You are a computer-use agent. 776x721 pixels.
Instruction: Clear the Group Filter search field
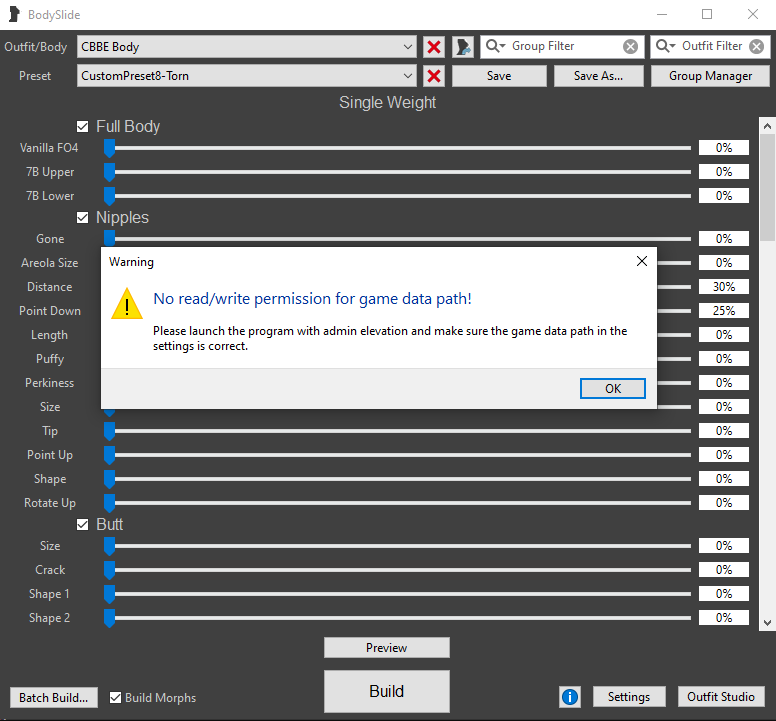pos(630,46)
